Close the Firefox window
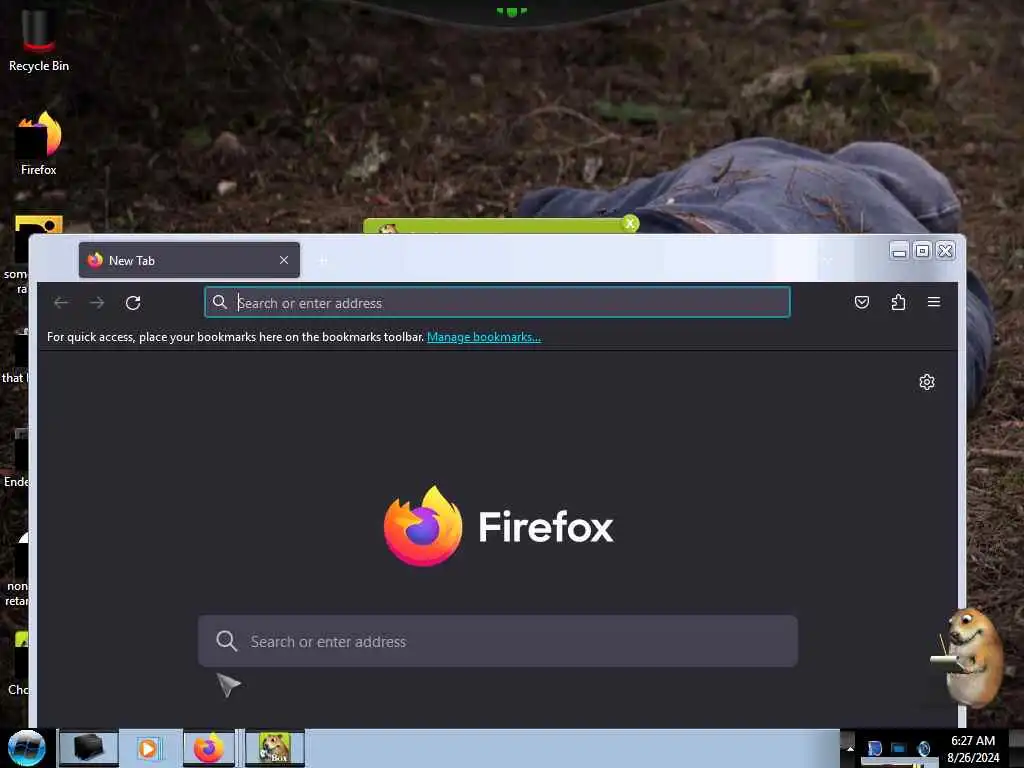The width and height of the screenshot is (1024, 768). pos(945,251)
